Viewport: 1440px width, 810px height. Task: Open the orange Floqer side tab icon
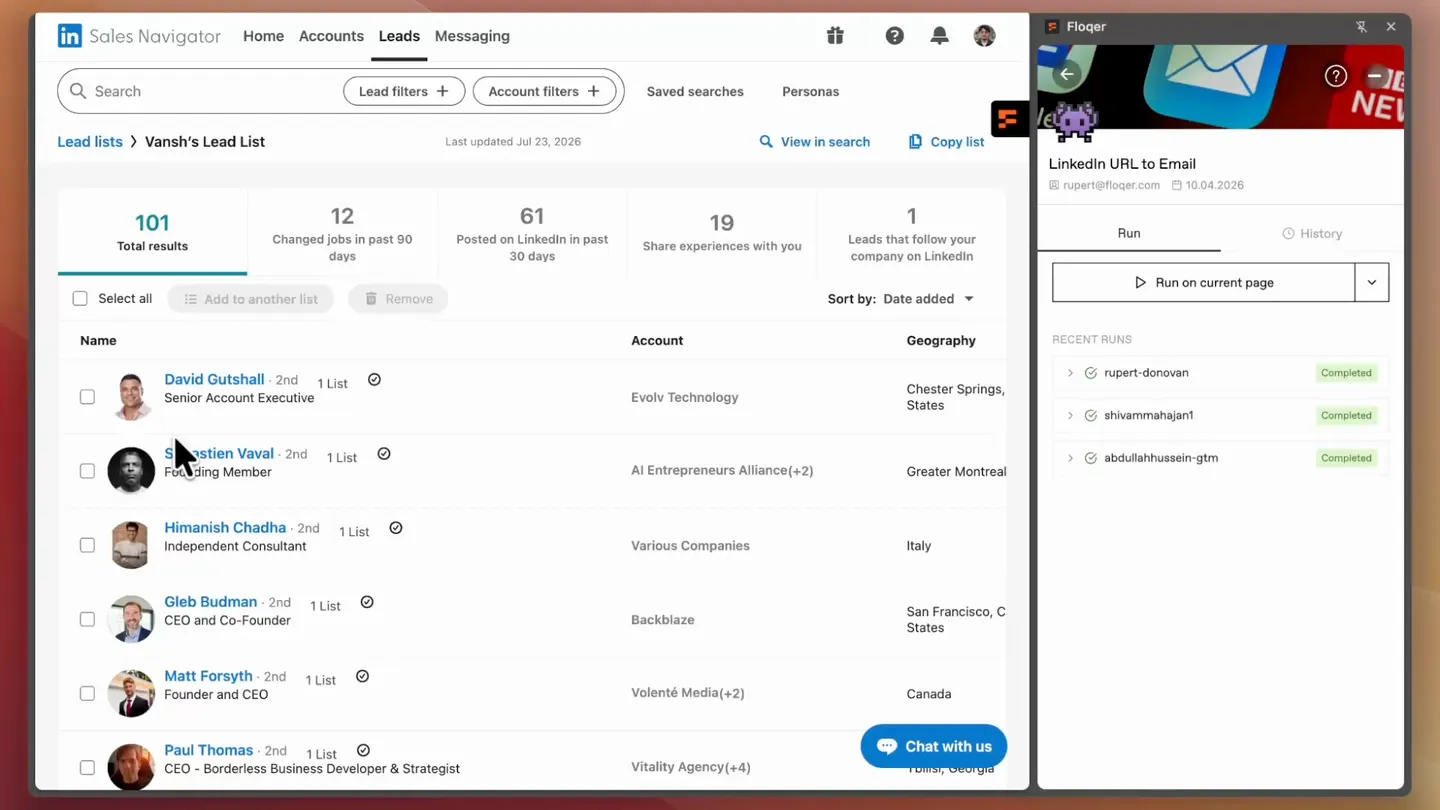1008,120
